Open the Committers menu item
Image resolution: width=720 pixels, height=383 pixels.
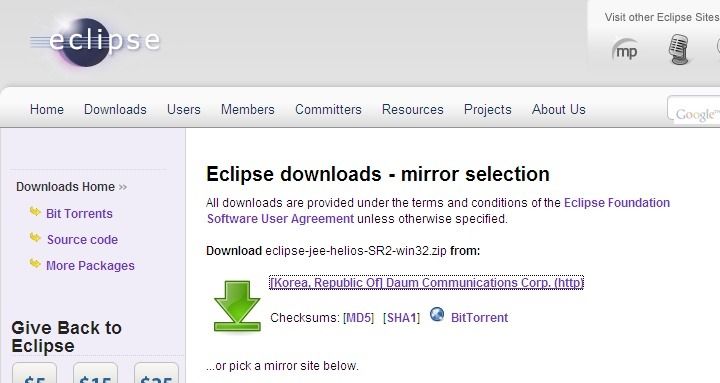(x=328, y=109)
